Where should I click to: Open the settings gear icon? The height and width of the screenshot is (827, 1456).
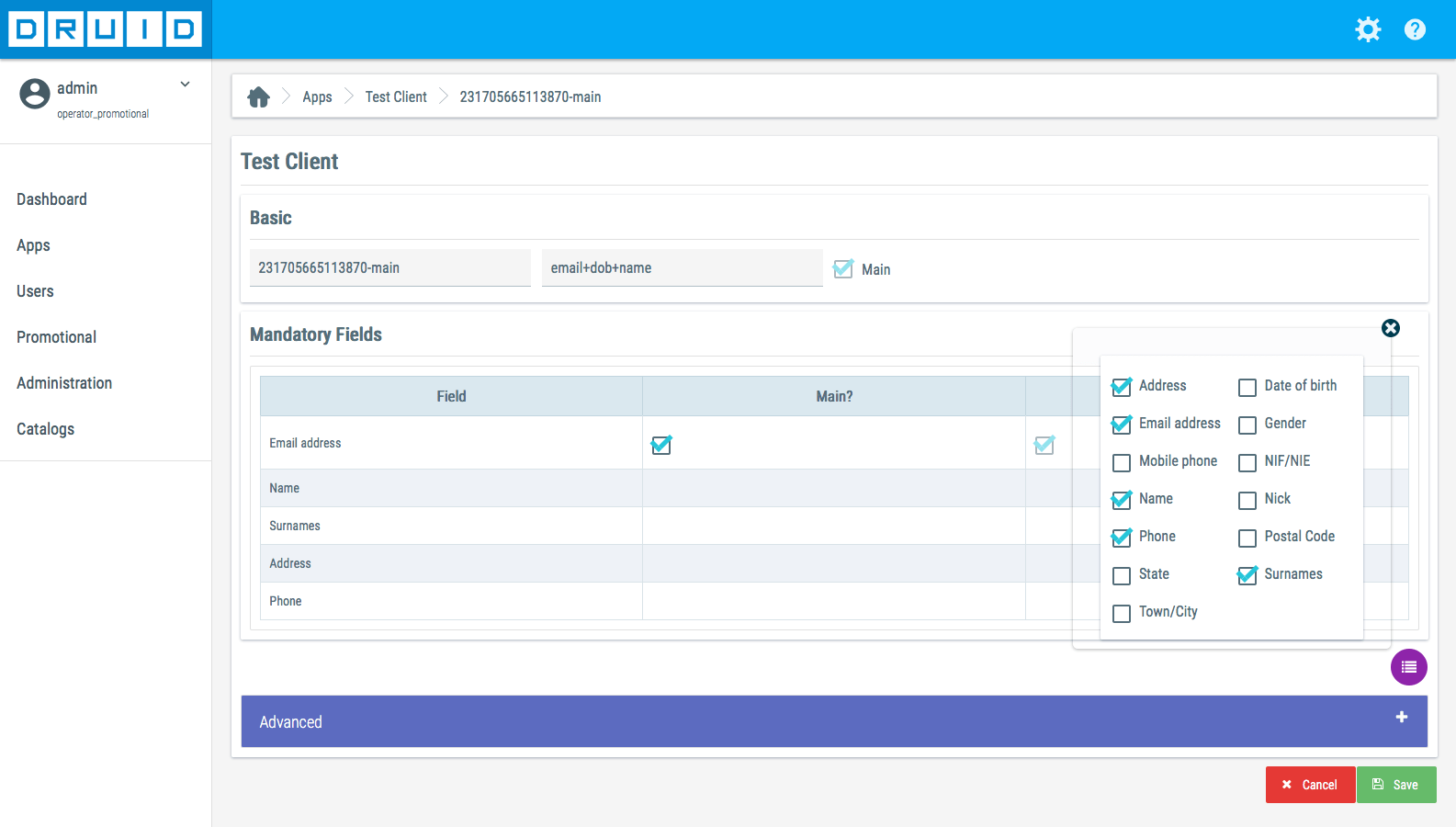[1368, 29]
